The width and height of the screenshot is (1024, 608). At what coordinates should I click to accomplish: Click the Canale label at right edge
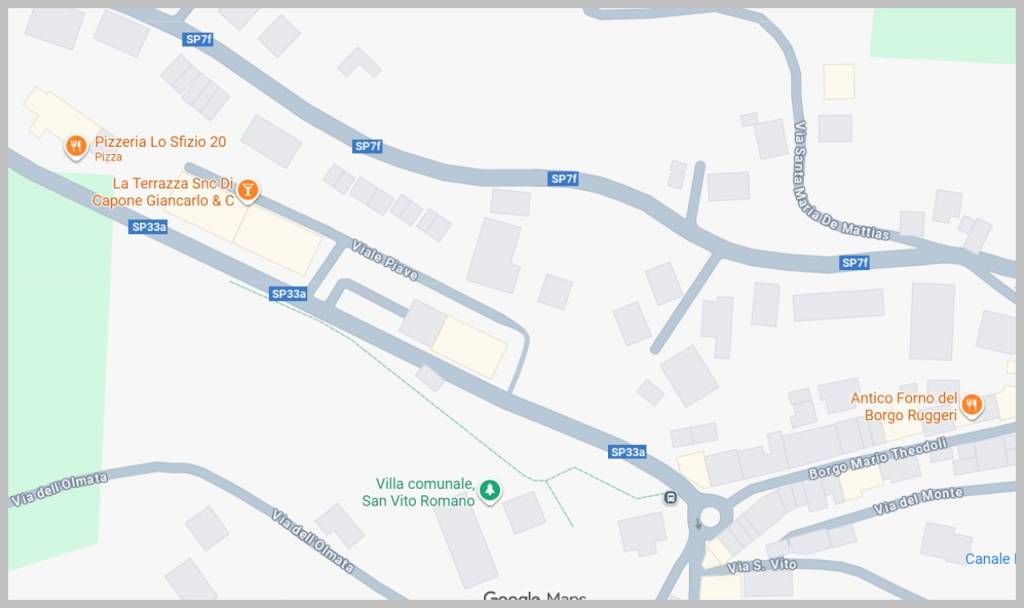[989, 559]
